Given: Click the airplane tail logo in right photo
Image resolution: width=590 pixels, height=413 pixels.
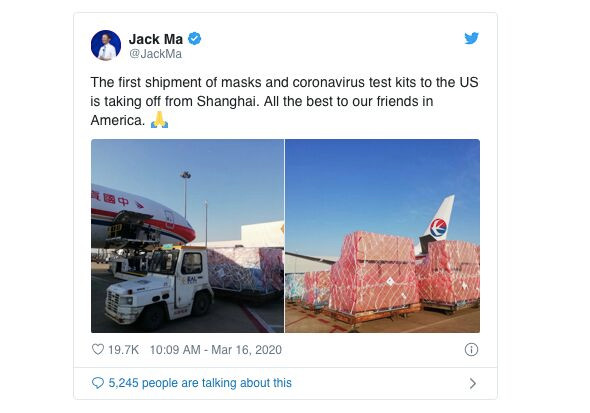Looking at the screenshot, I should (438, 227).
